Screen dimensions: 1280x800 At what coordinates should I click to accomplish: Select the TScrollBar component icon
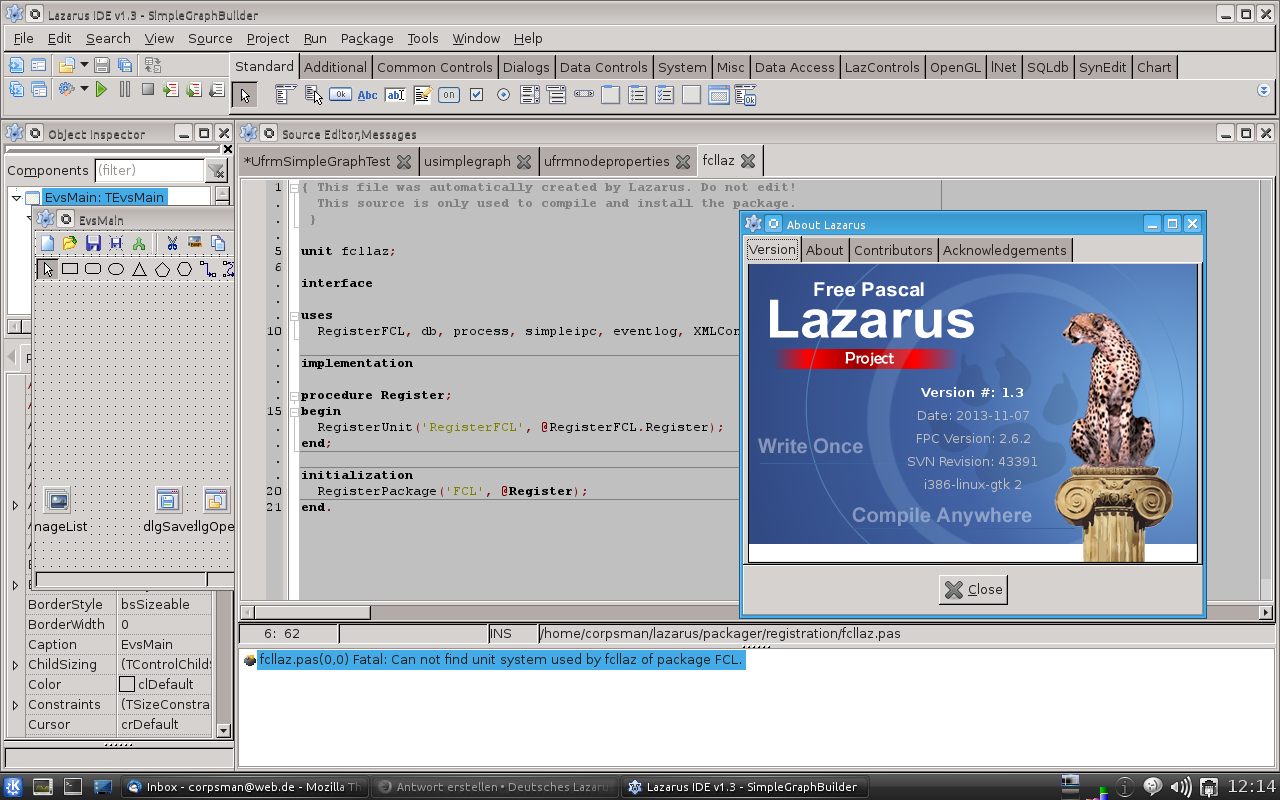tap(584, 95)
